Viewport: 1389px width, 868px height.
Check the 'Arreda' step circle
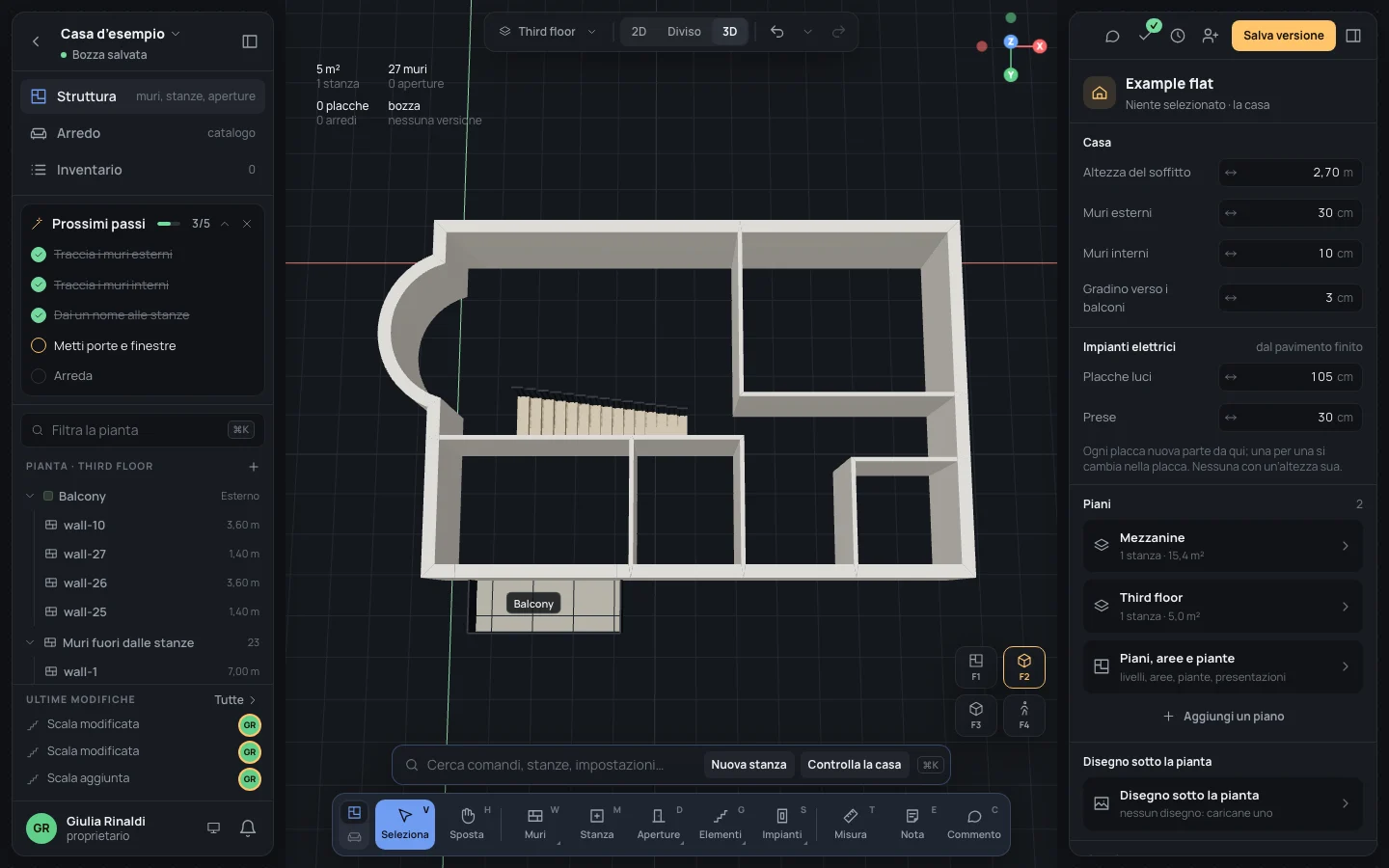tap(39, 376)
